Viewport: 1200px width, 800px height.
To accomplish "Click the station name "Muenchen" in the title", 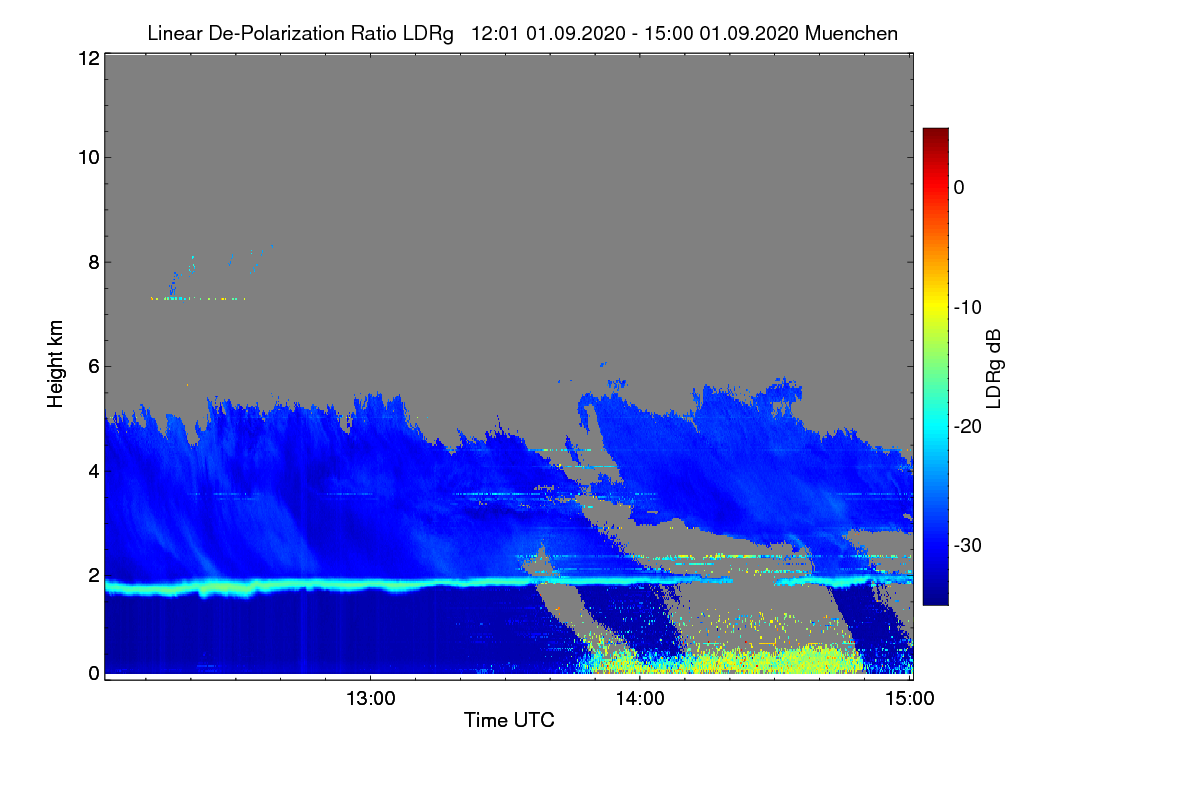I will pyautogui.click(x=851, y=33).
